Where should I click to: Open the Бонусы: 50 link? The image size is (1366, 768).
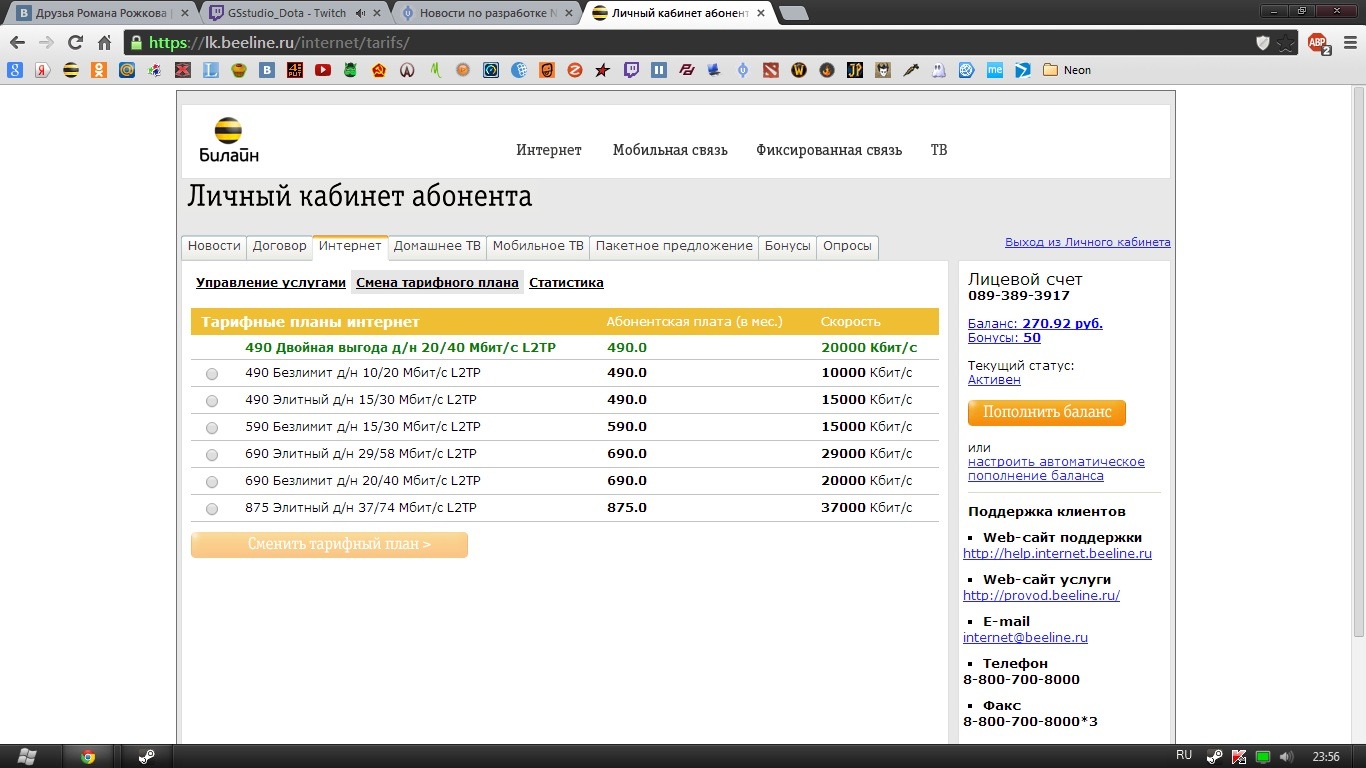click(x=1004, y=338)
